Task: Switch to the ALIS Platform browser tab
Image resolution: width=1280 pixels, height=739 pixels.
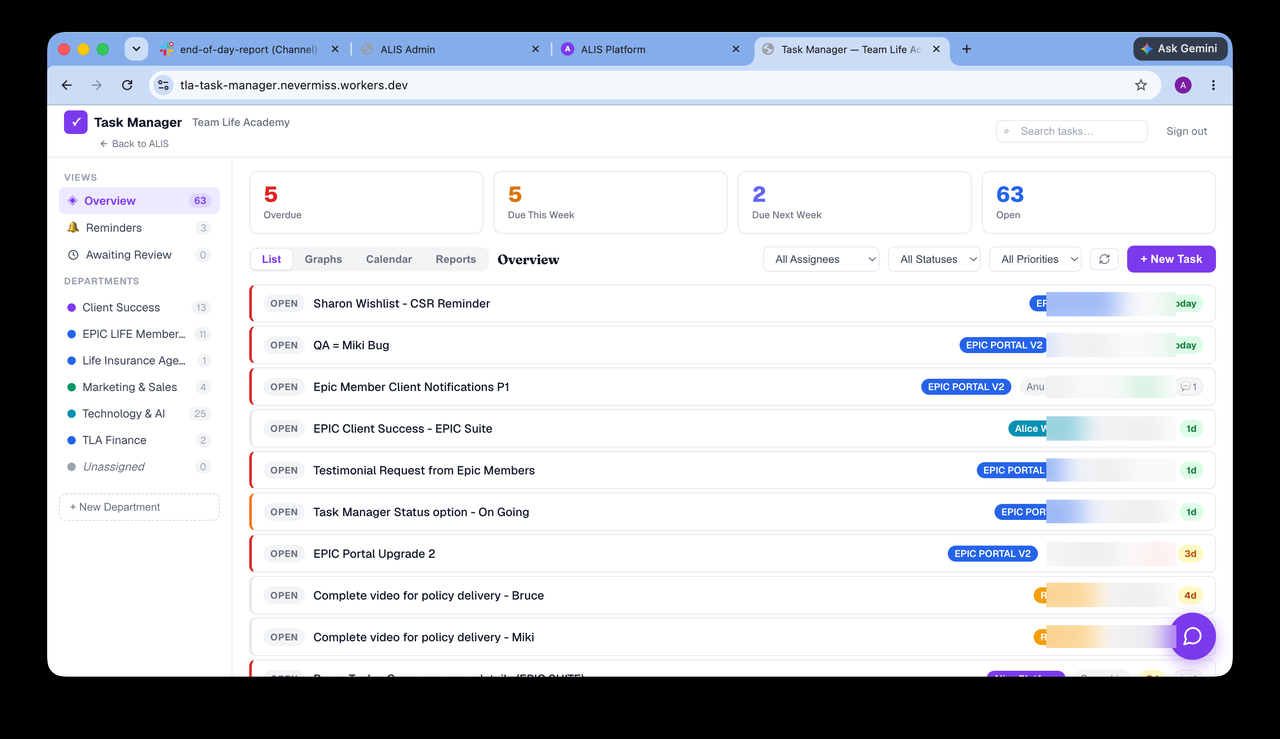Action: coord(651,49)
